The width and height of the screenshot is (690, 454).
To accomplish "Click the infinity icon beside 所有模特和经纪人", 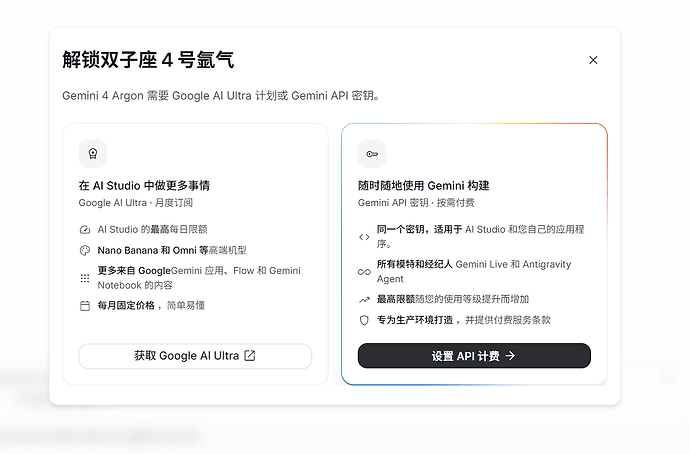I will pos(364,272).
